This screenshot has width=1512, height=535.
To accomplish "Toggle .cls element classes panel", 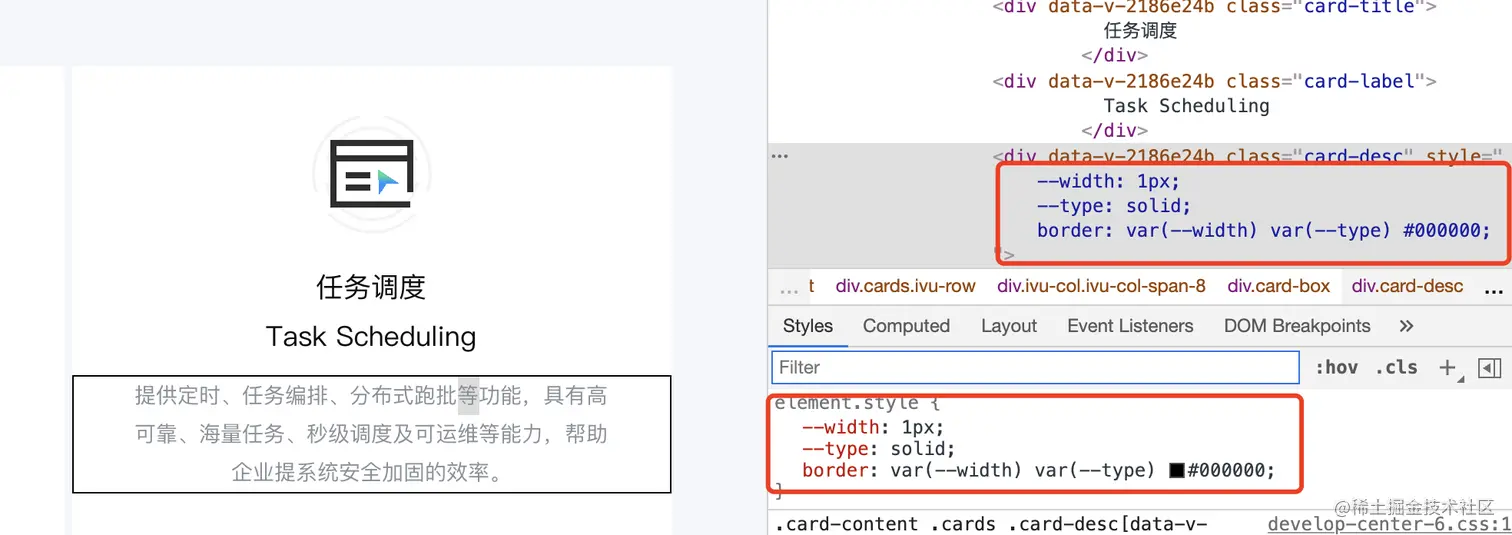I will point(1396,368).
